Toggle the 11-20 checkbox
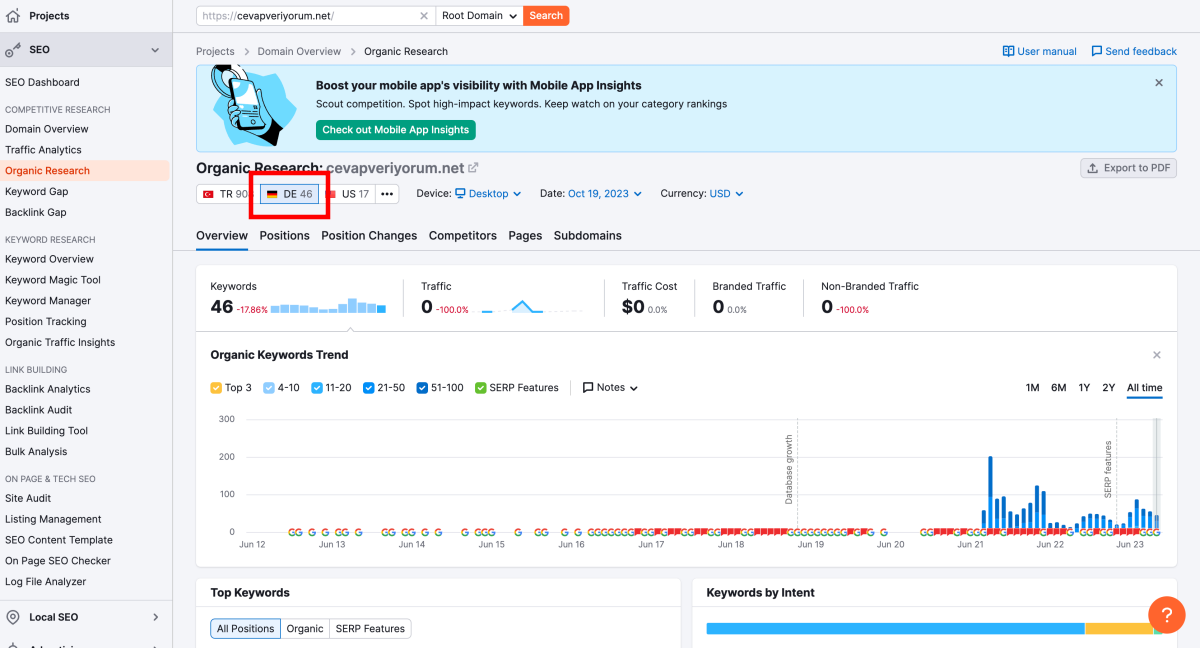Image resolution: width=1200 pixels, height=648 pixels. 316,388
